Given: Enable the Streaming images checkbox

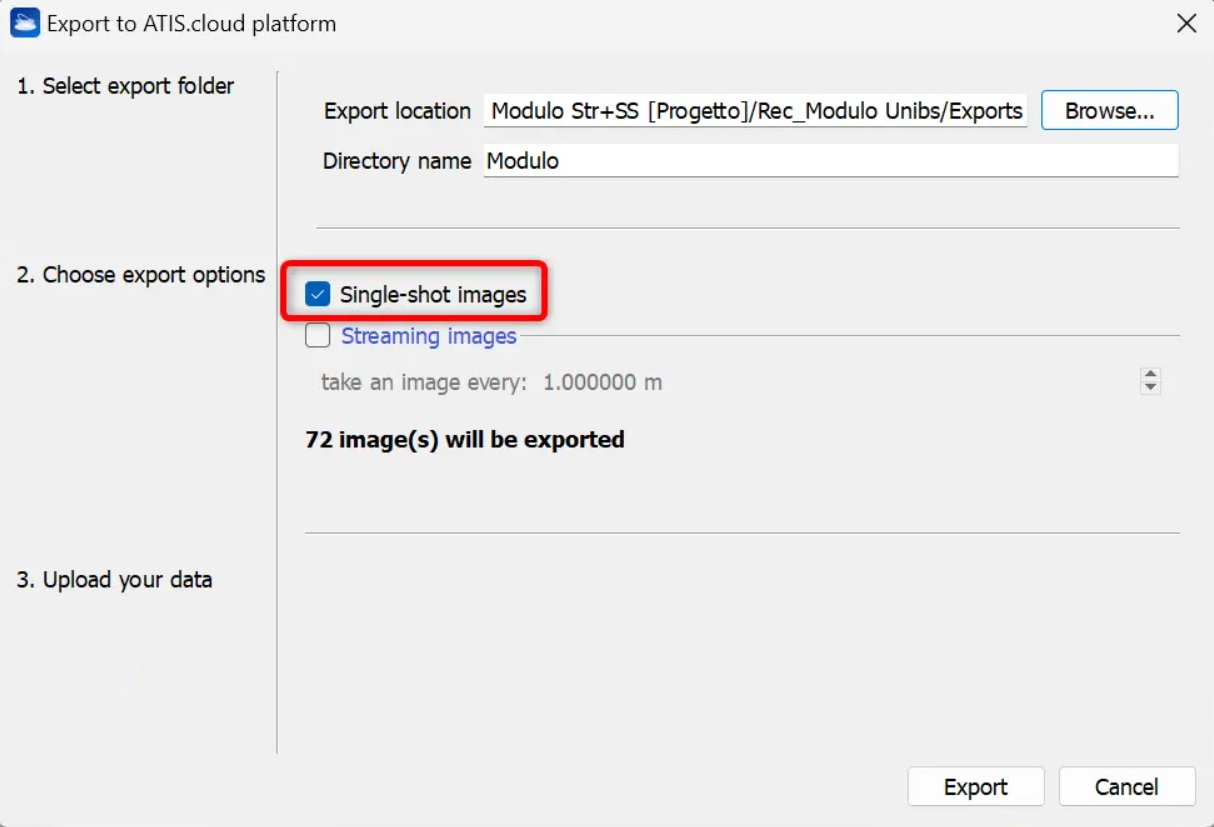Looking at the screenshot, I should [x=318, y=336].
